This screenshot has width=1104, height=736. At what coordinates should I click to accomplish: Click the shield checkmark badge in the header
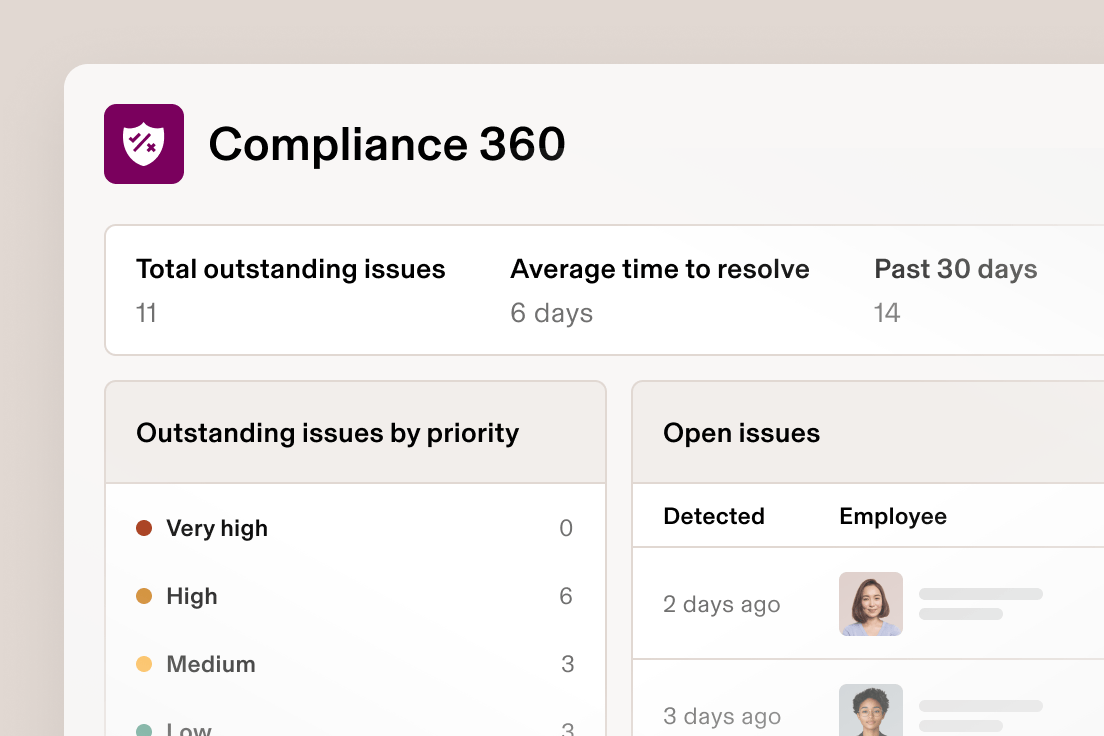(x=144, y=144)
